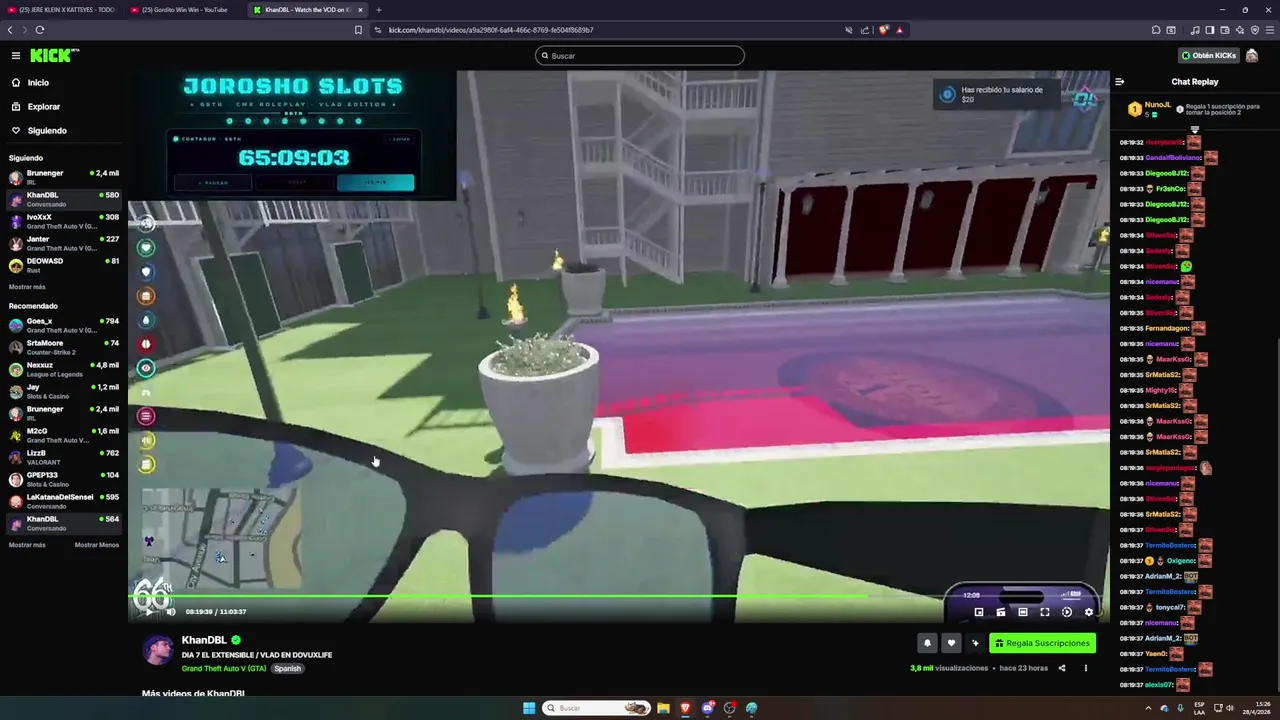Share the video
Image resolution: width=1280 pixels, height=720 pixels.
click(1062, 668)
